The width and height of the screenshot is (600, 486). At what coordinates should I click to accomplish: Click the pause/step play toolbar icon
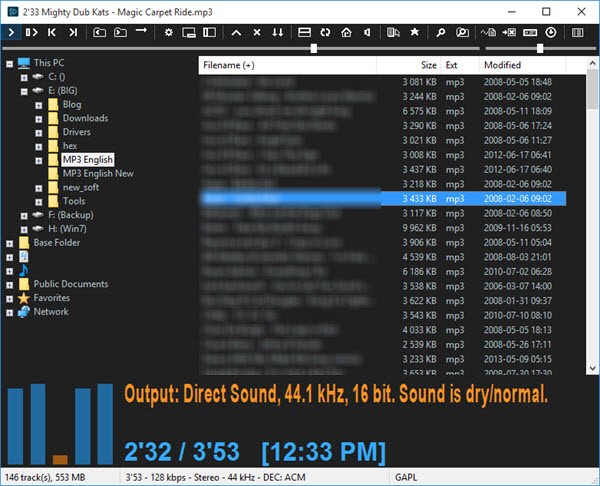point(31,33)
